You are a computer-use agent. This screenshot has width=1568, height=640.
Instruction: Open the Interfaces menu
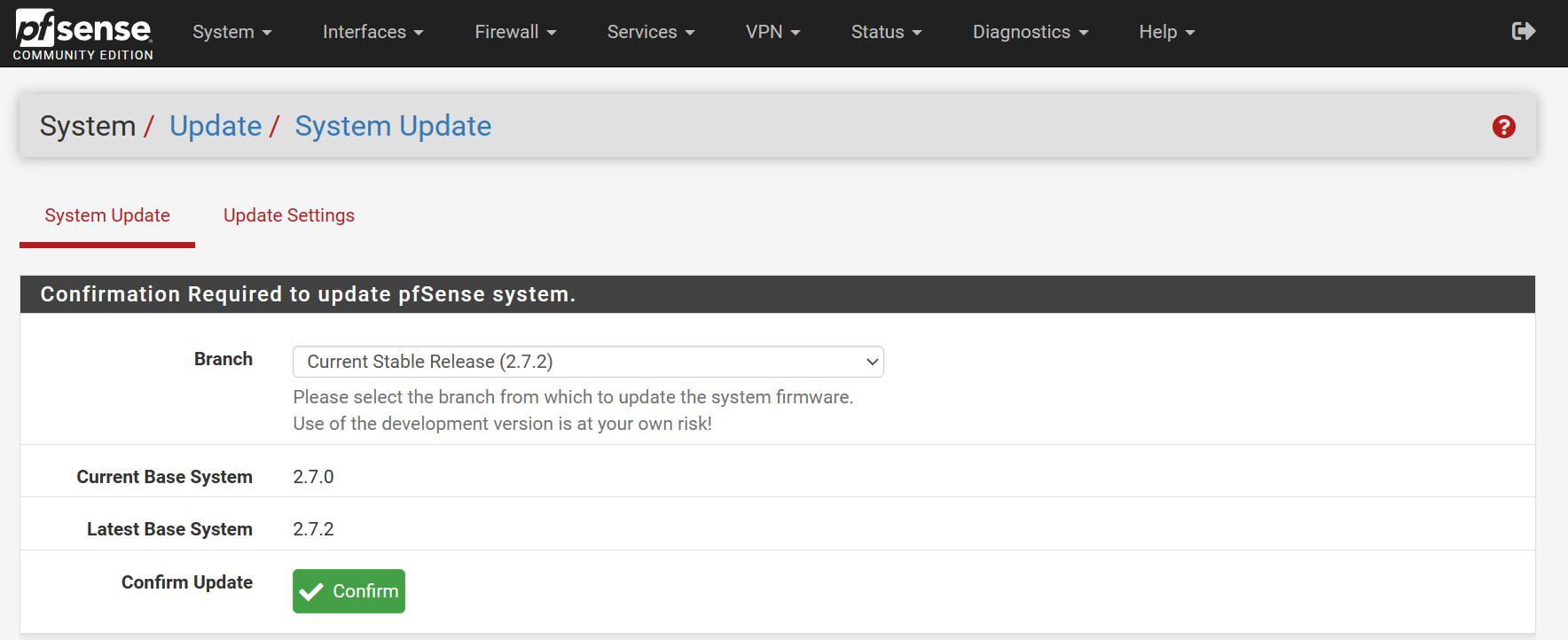[x=373, y=32]
